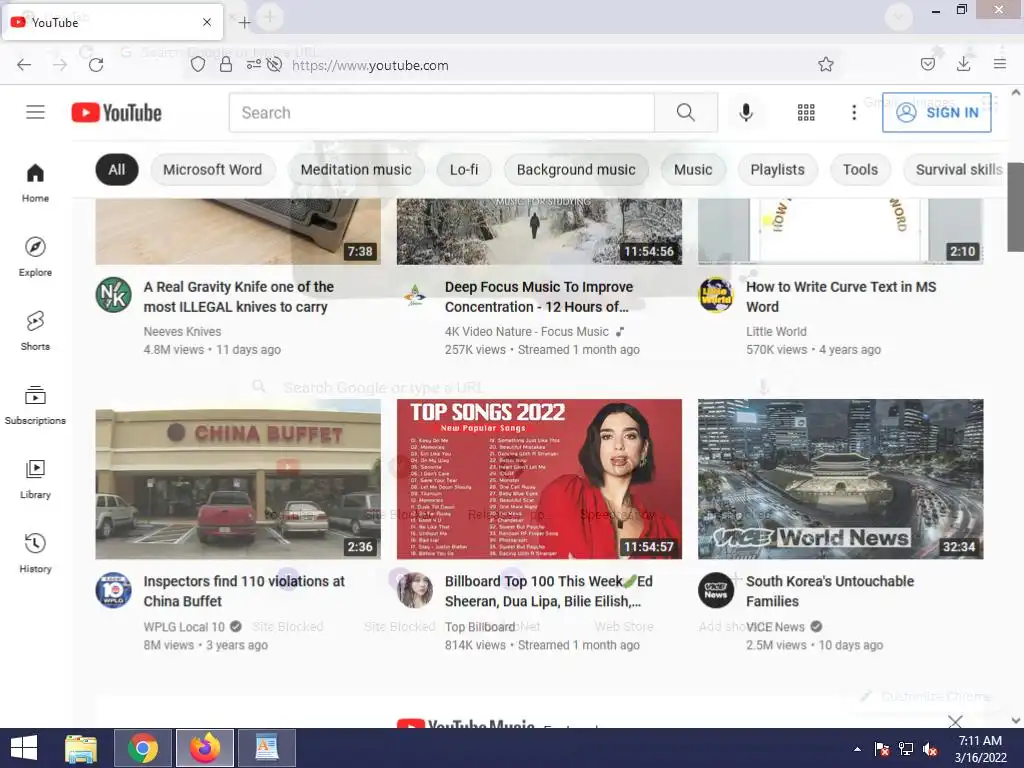Click the YouTube logo

point(116,112)
